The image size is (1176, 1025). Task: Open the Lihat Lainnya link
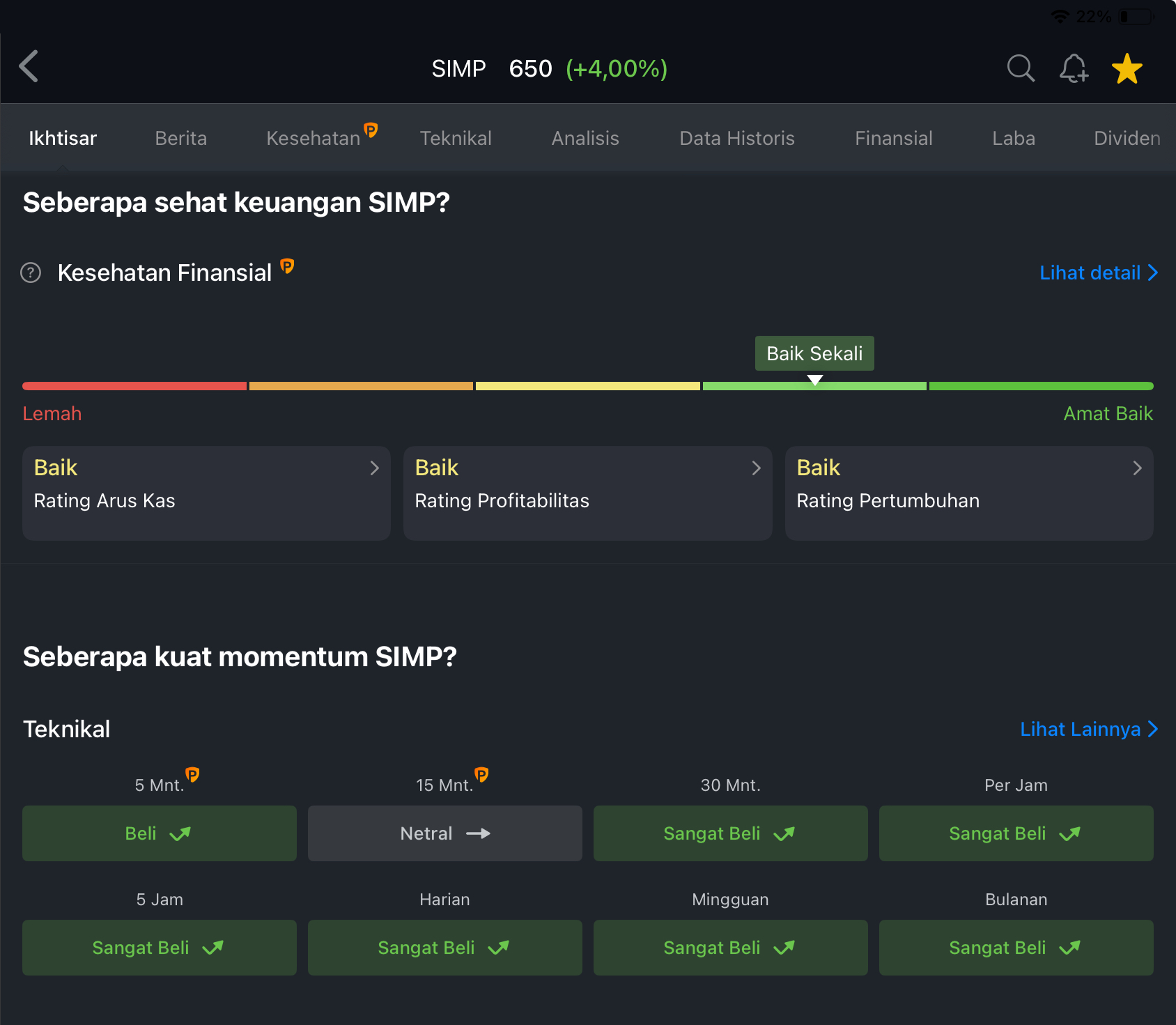[x=1088, y=729]
